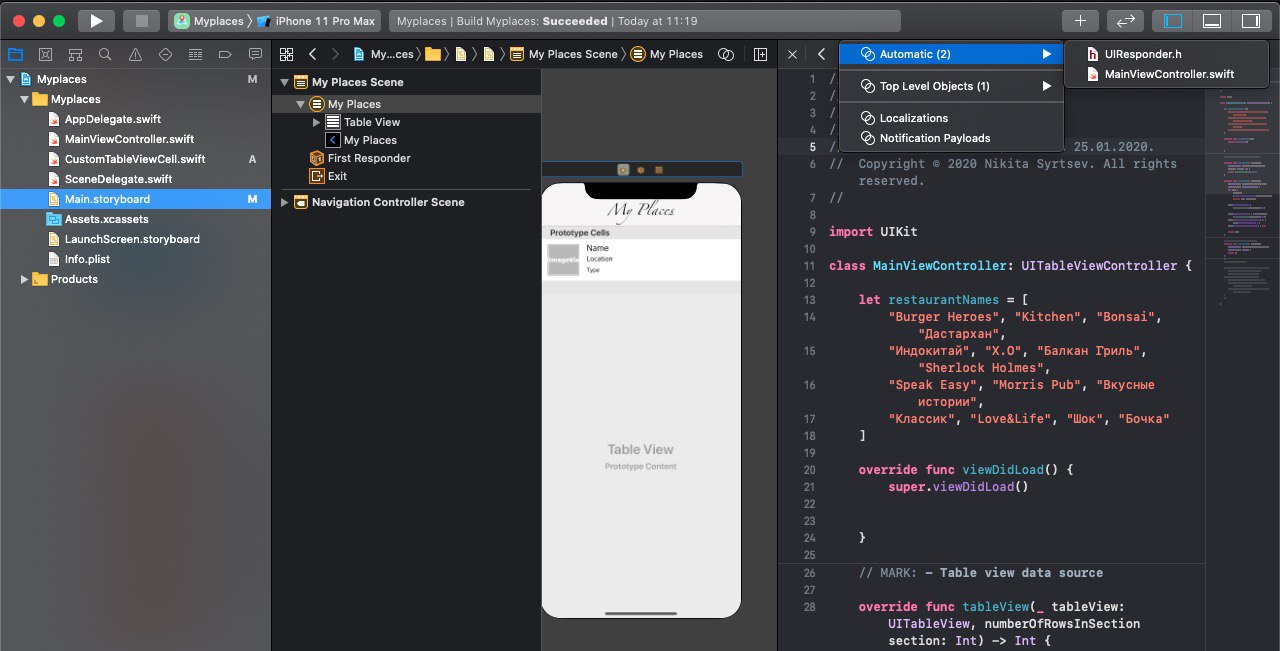1280x651 pixels.
Task: Open the Source Control navigator
Action: (x=45, y=54)
